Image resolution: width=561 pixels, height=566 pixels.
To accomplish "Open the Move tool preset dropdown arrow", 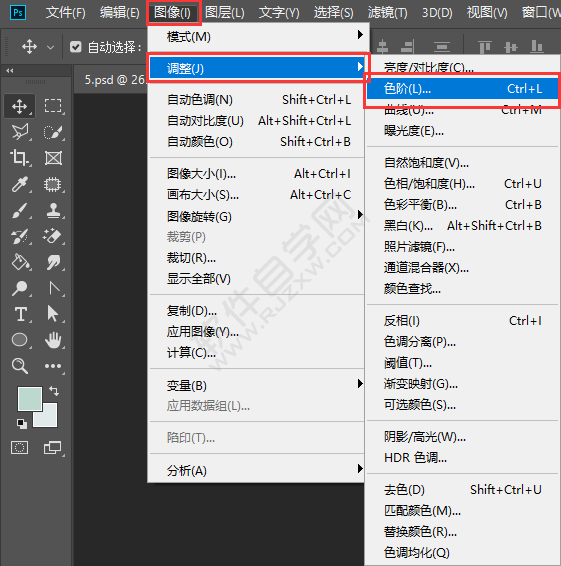I will pos(51,47).
